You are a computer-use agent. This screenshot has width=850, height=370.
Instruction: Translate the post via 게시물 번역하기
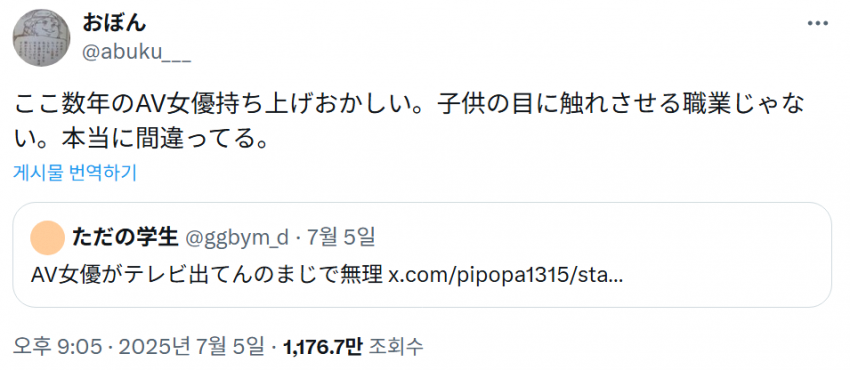pyautogui.click(x=75, y=172)
